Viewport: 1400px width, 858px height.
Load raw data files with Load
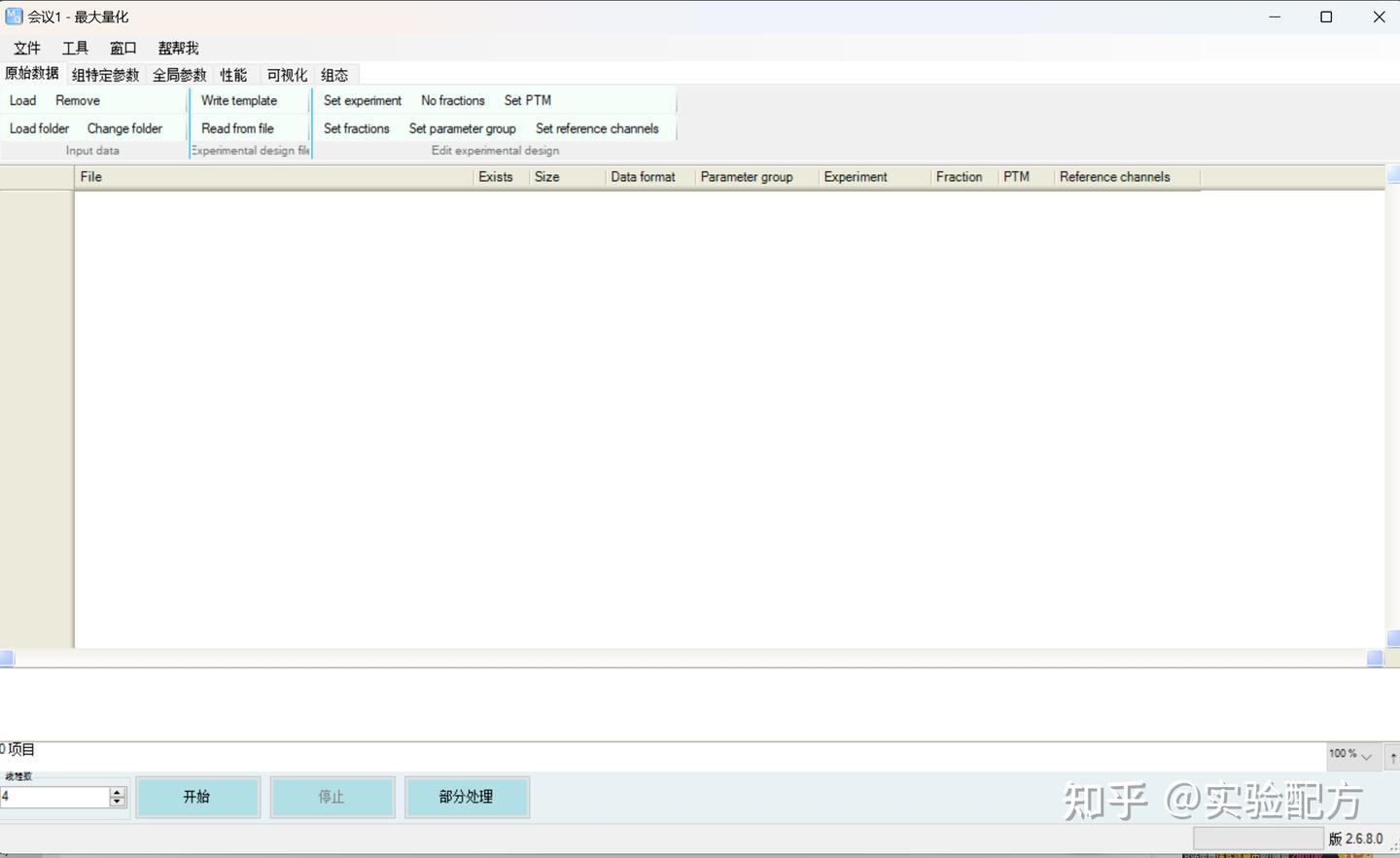21,100
